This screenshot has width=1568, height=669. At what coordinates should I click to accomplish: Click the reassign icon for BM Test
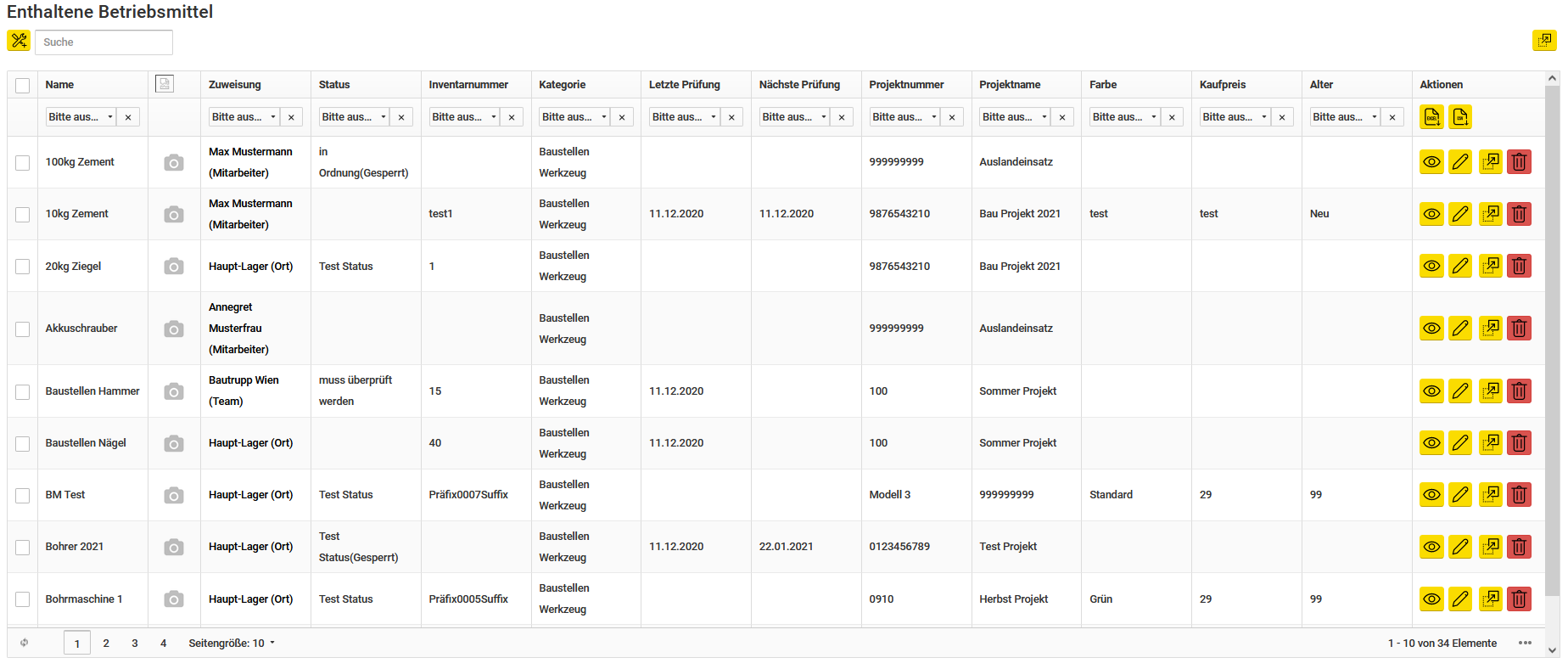click(1490, 494)
